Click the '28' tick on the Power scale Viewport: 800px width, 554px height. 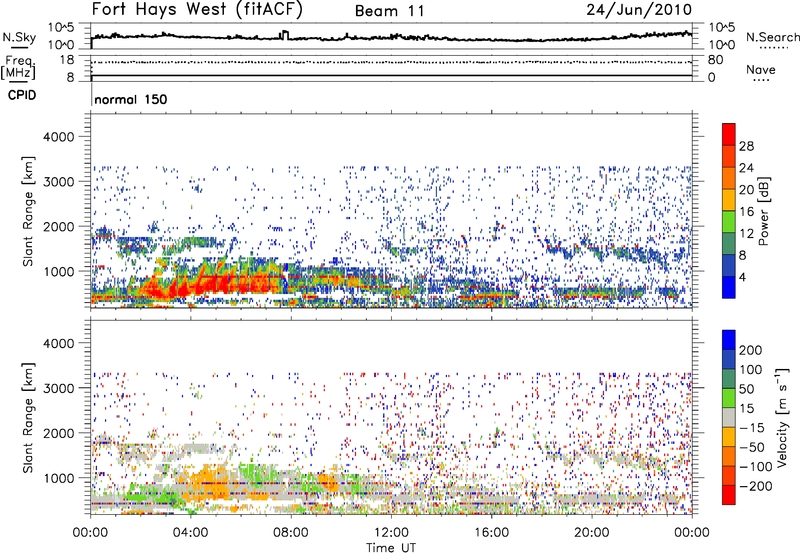click(746, 146)
